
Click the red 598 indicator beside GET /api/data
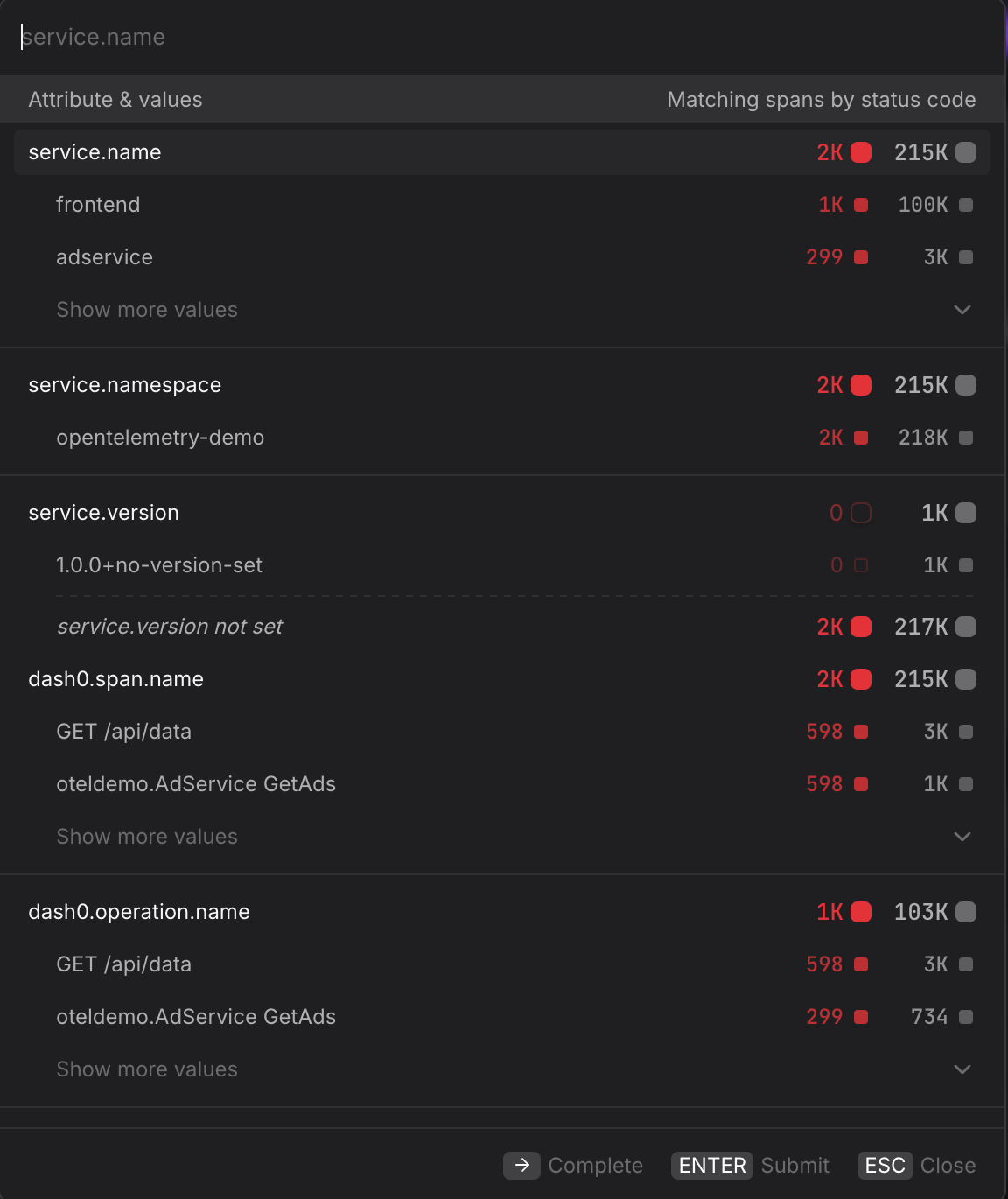point(860,732)
